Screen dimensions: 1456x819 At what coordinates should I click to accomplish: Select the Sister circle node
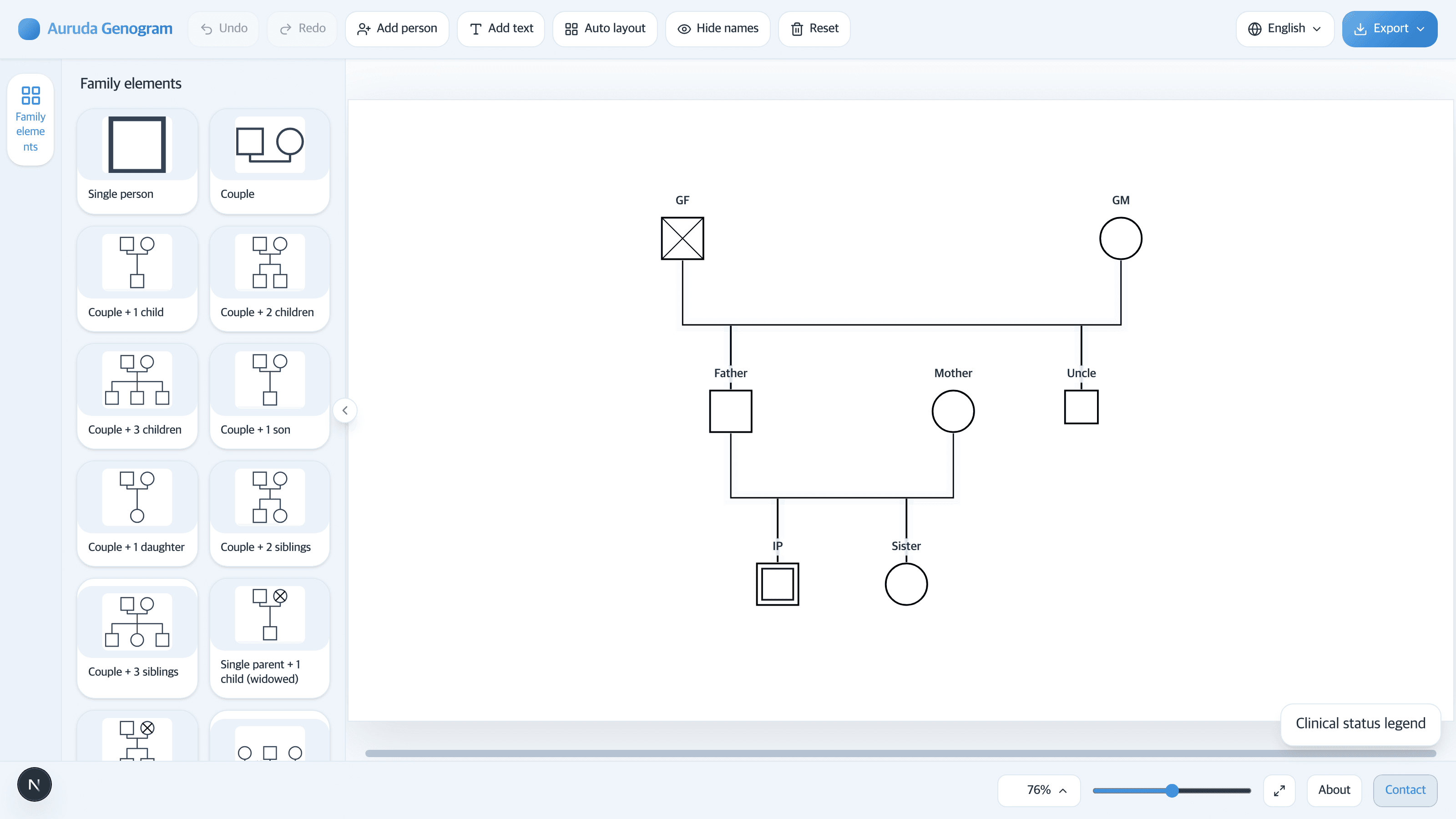[x=906, y=584]
